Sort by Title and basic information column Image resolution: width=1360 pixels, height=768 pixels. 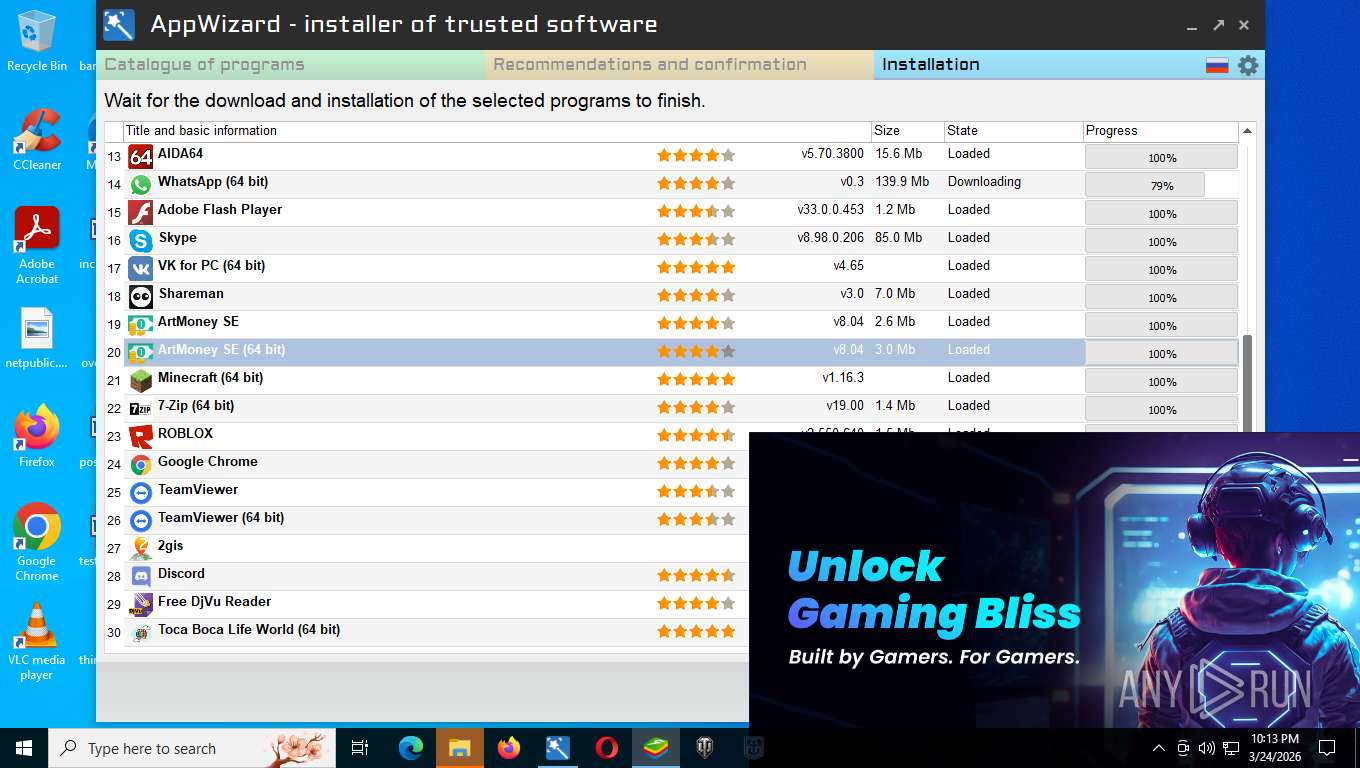pyautogui.click(x=497, y=131)
